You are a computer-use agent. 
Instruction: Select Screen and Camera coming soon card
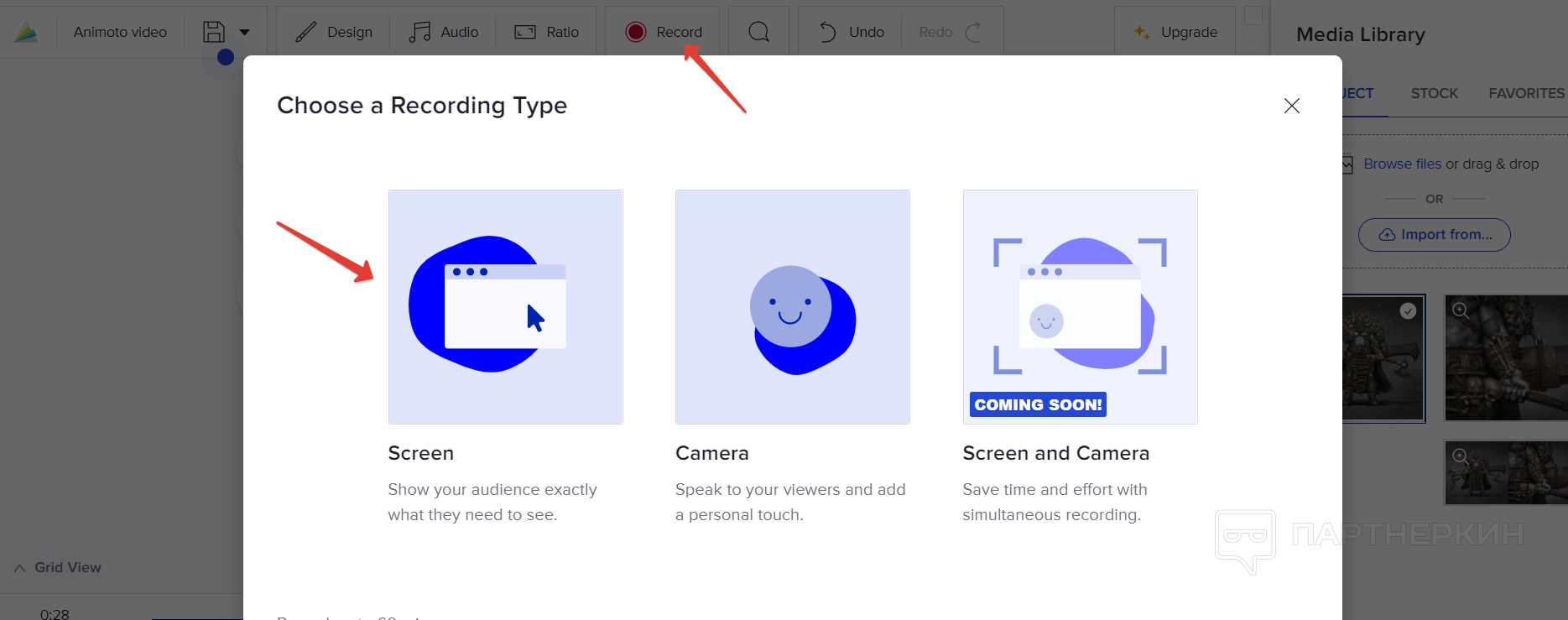click(1080, 307)
